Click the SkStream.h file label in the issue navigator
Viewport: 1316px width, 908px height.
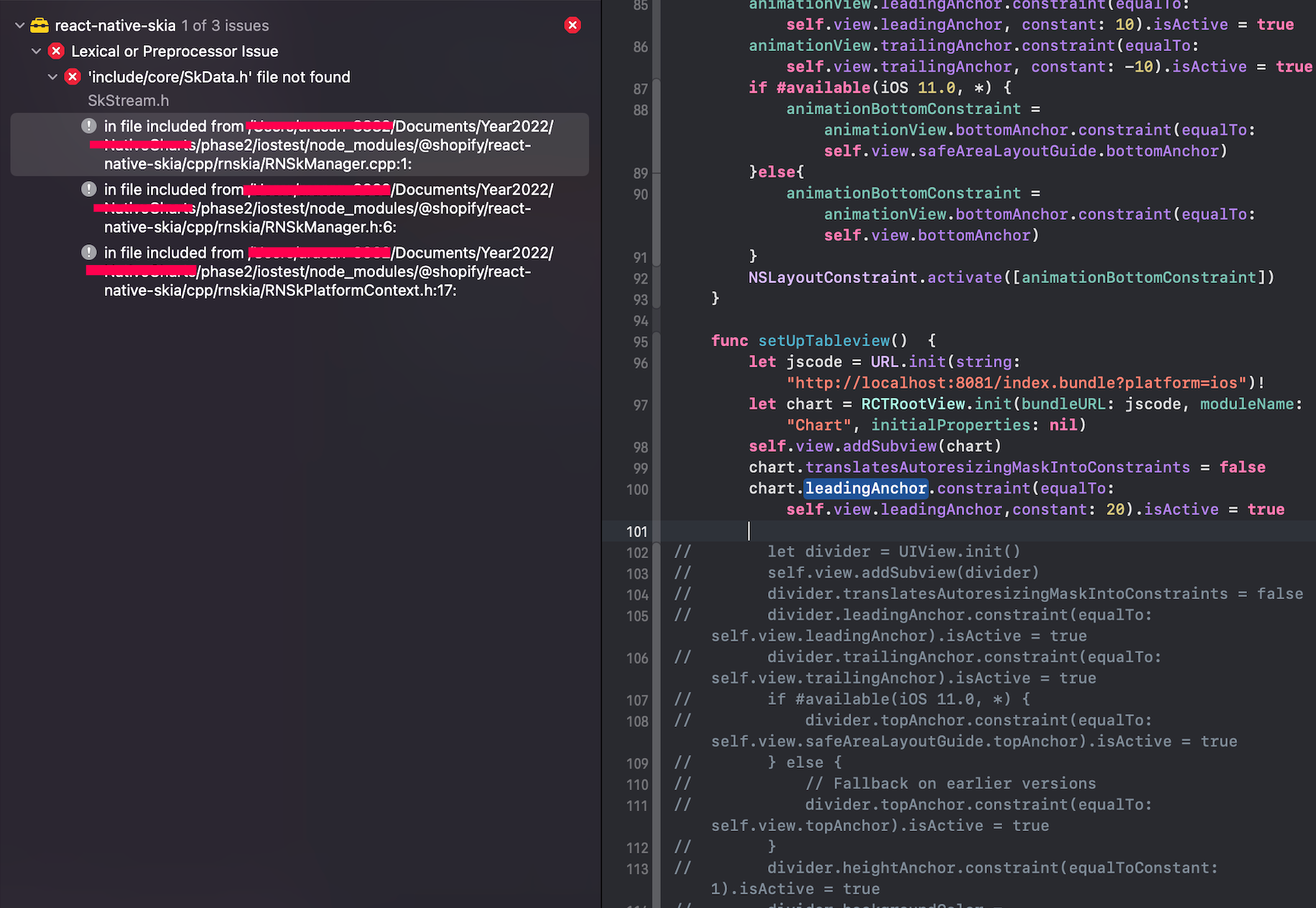(128, 101)
